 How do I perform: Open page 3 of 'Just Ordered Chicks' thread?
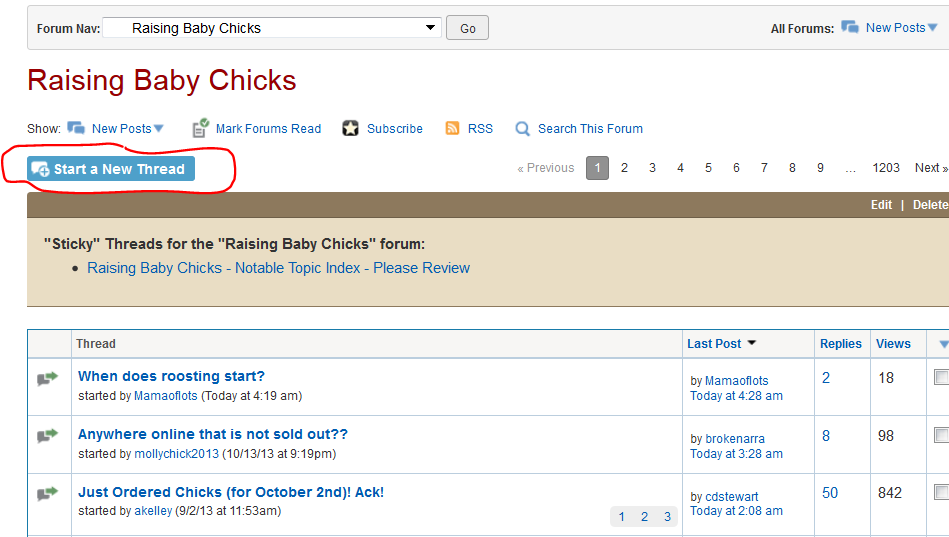click(x=667, y=517)
